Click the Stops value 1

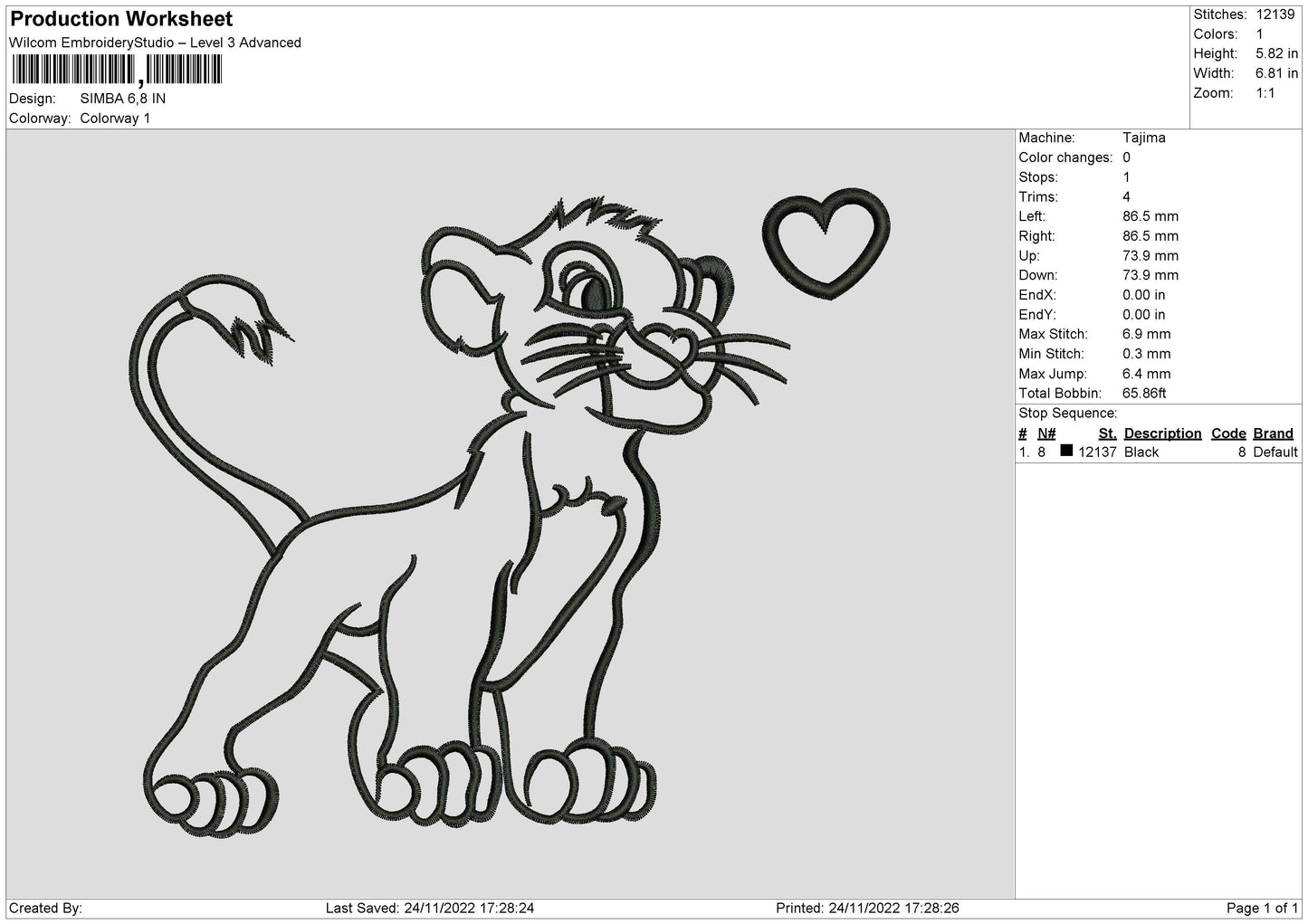click(x=1126, y=177)
